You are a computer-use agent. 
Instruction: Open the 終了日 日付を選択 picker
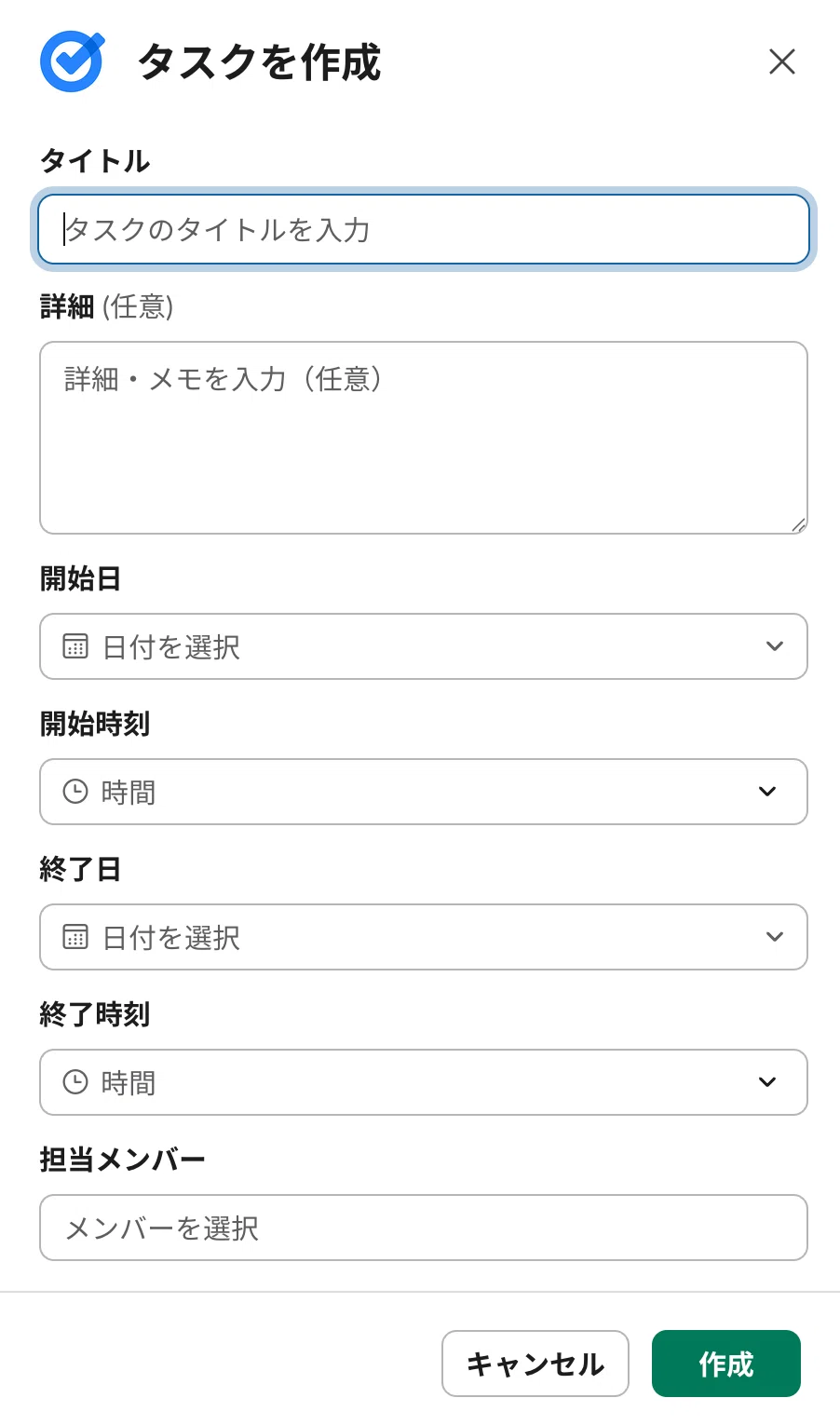click(424, 937)
